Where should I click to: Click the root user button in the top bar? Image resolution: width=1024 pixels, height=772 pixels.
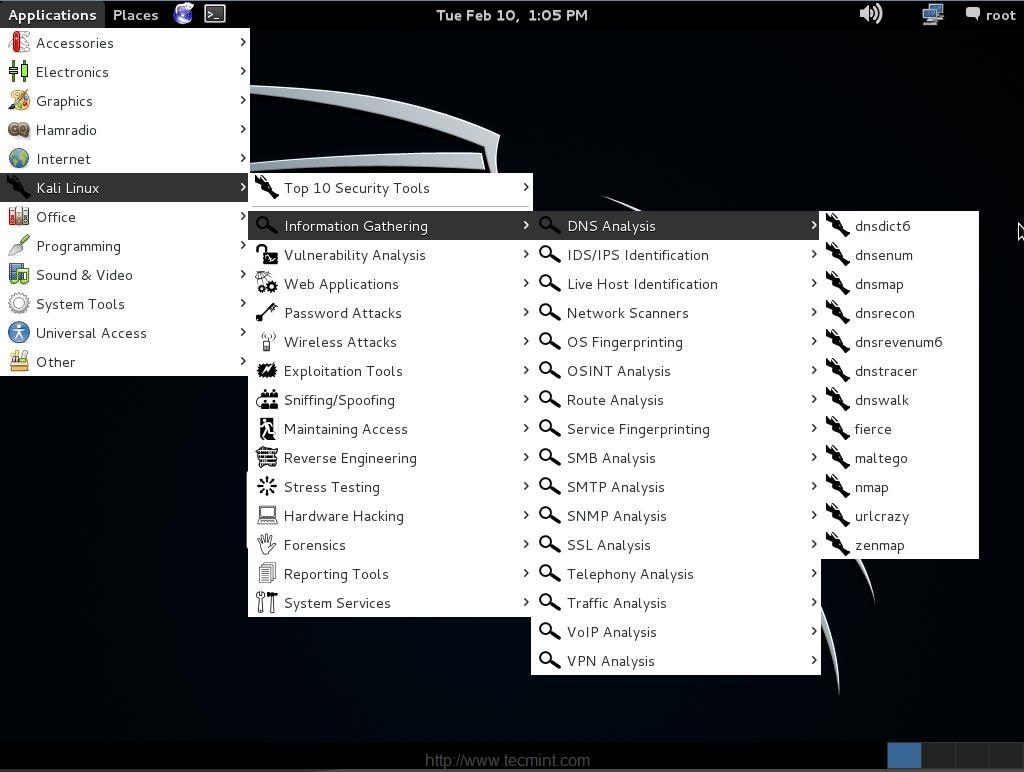[990, 14]
